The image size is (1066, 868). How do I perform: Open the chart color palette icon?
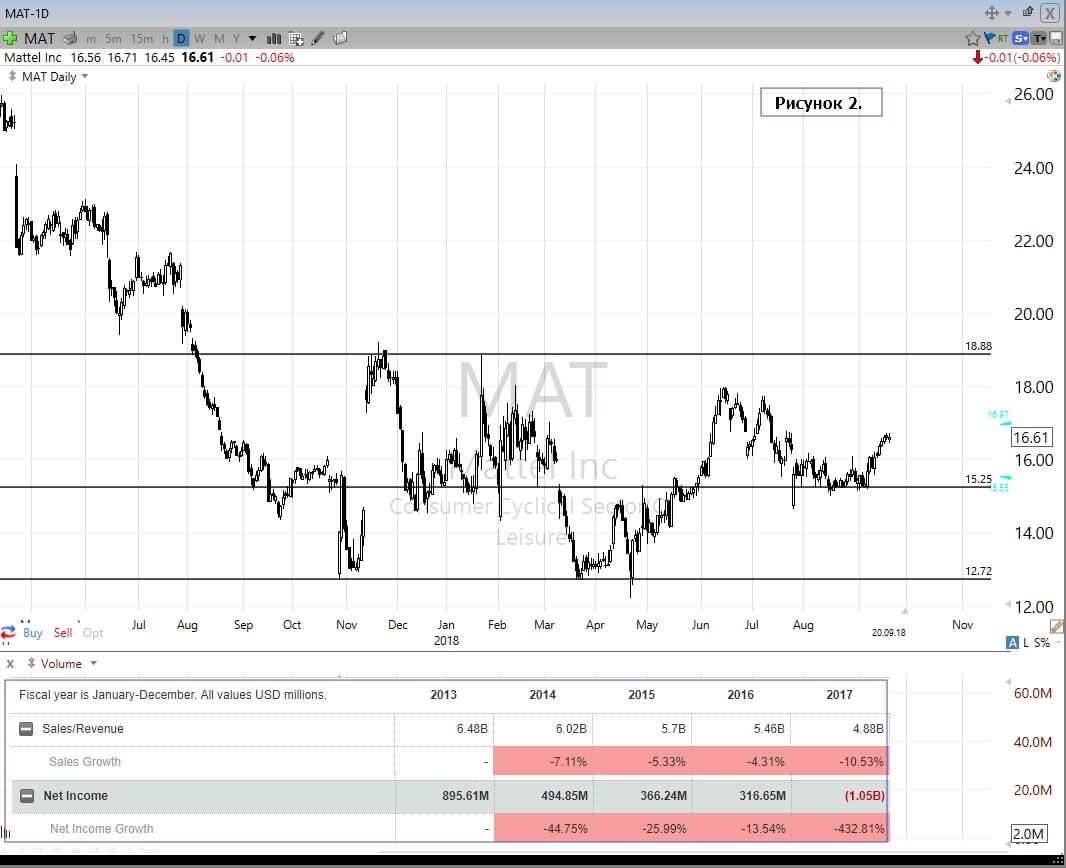coord(1053,76)
